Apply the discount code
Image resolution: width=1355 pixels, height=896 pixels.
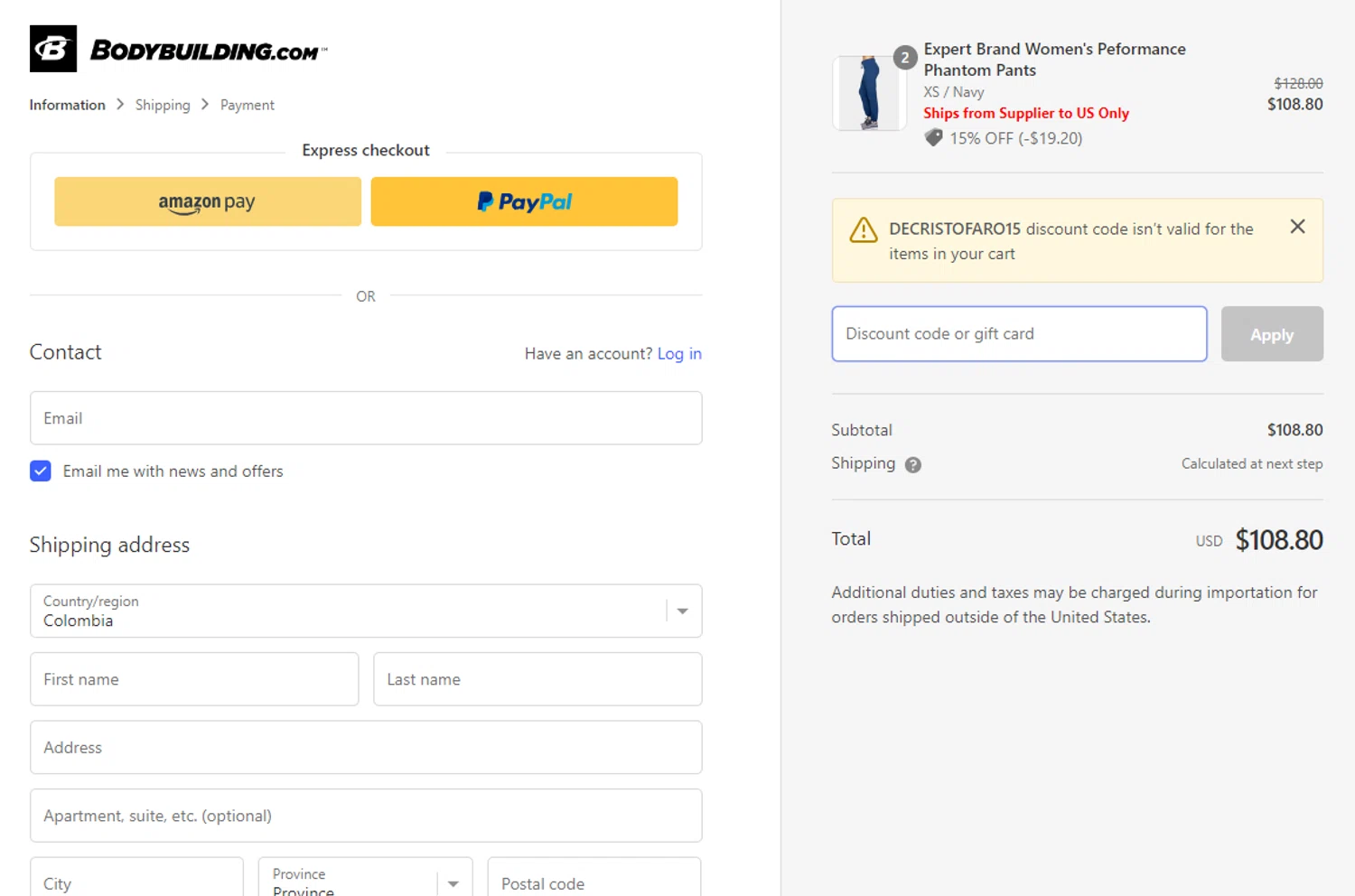coord(1272,334)
